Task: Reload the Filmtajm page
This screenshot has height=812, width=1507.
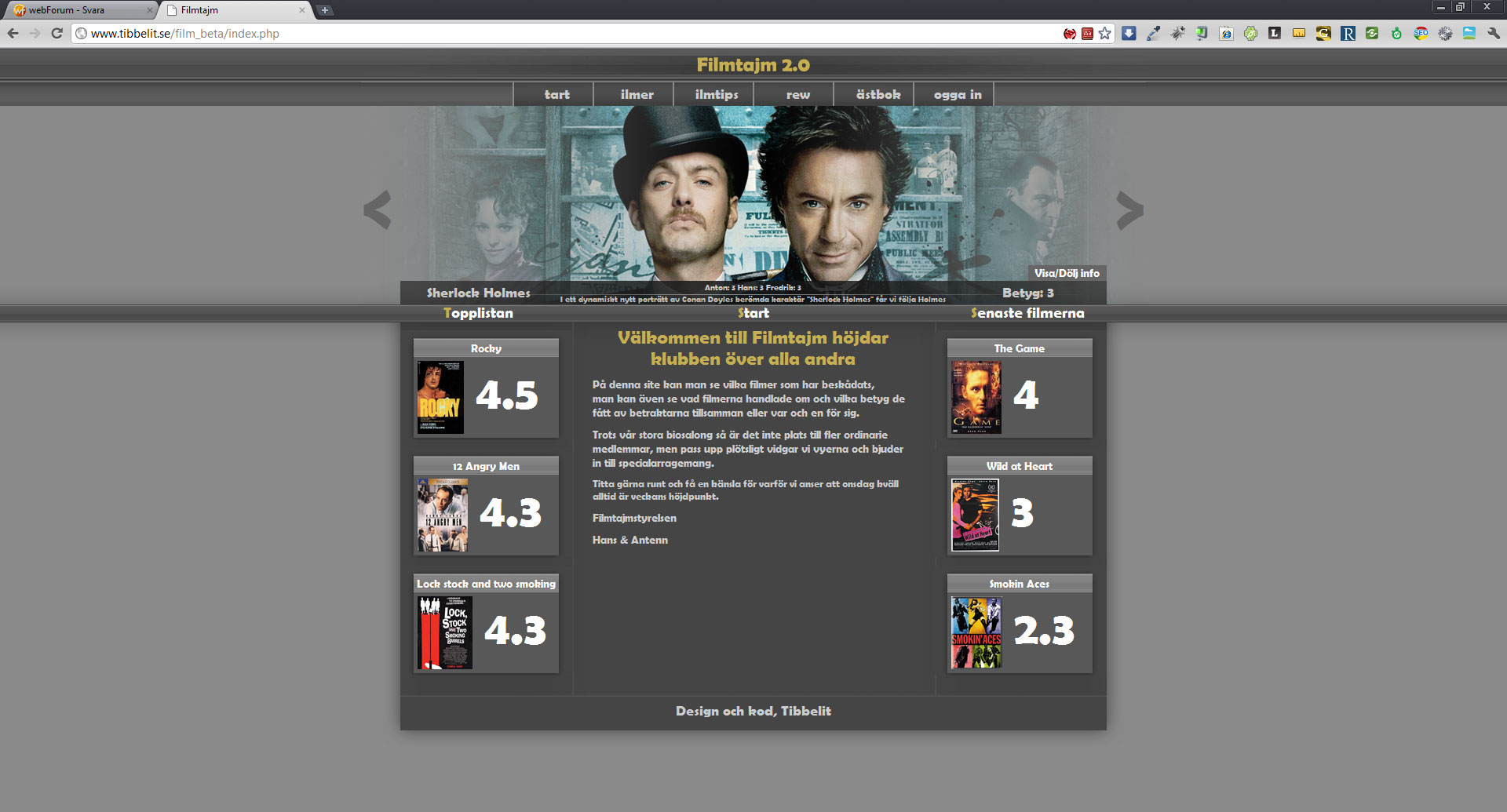Action: tap(57, 34)
